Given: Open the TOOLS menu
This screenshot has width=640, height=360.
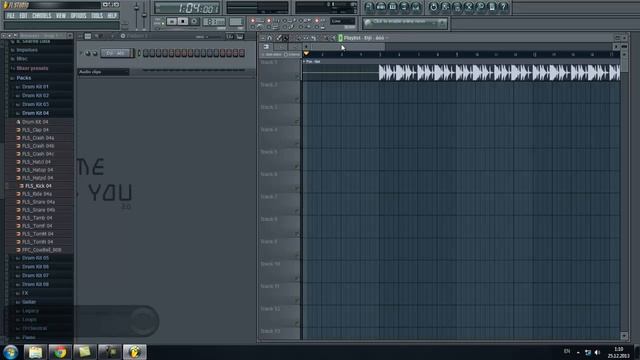Looking at the screenshot, I should click(97, 16).
